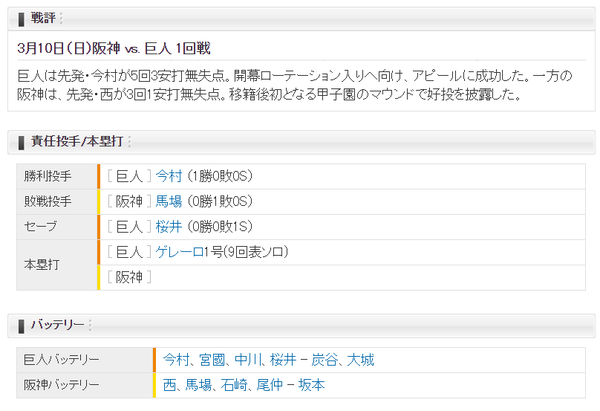Open pitcher 石崎 link

(234, 385)
